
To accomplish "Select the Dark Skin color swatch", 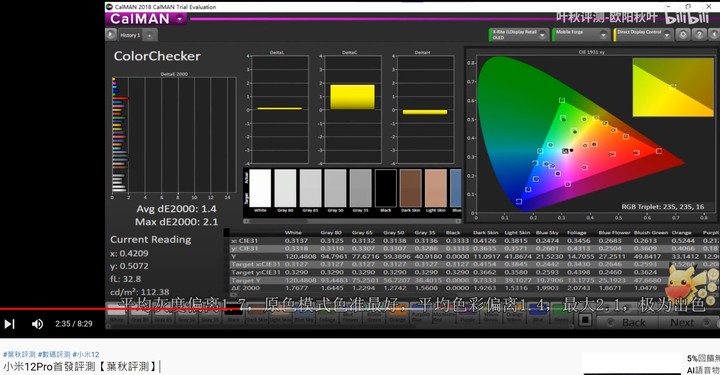I will 411,188.
